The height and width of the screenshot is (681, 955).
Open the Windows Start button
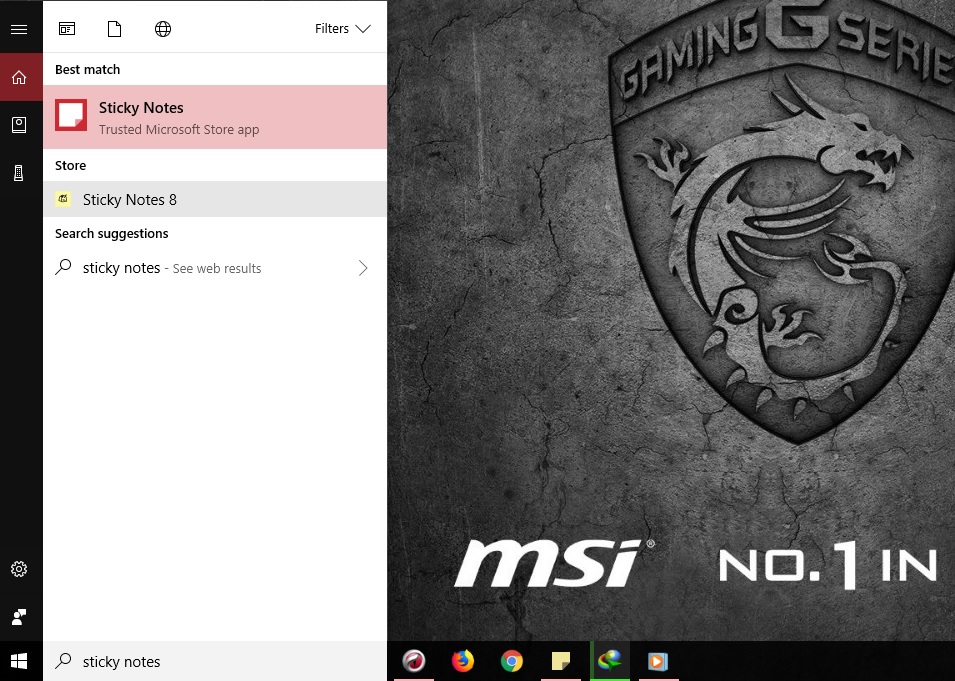point(19,661)
